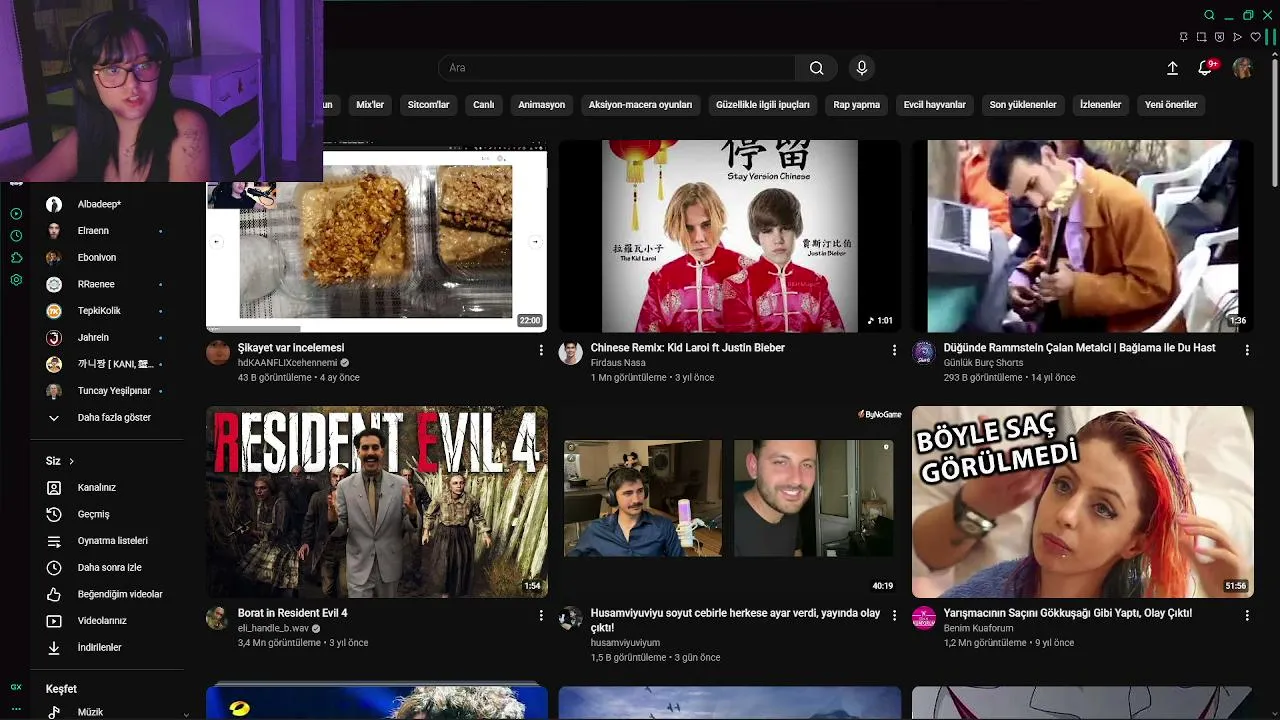Open Günlük Burç Shorts channel avatar
This screenshot has height=720, width=1280.
924,352
